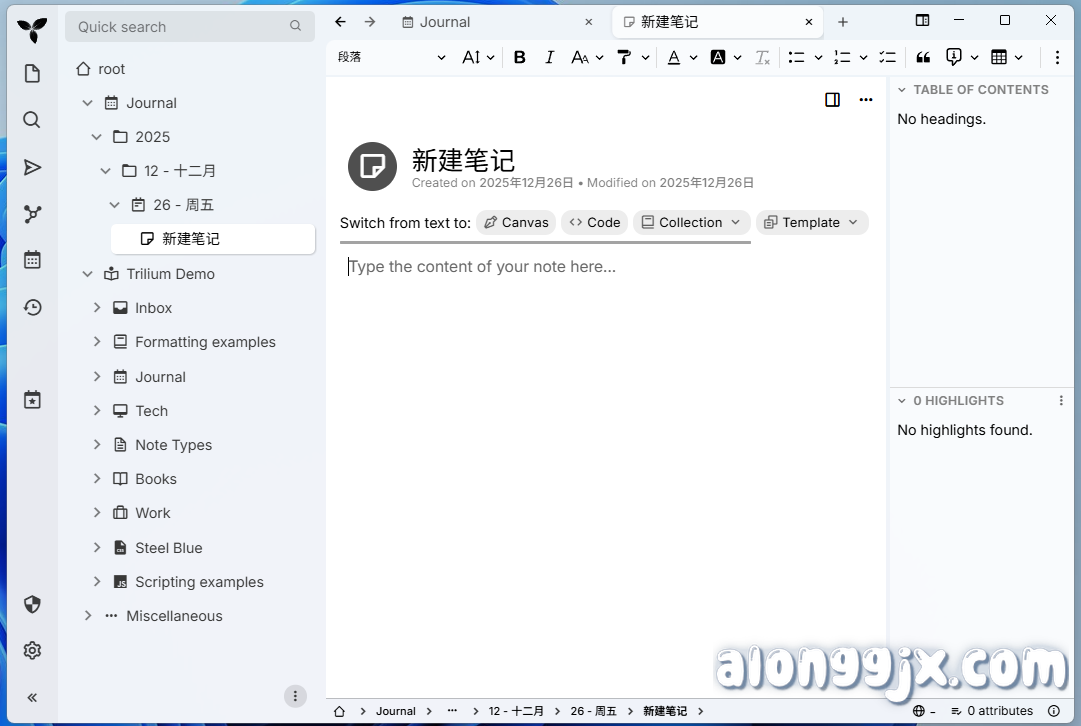The image size is (1081, 726).
Task: Expand the Inbox tree item
Action: tap(97, 308)
